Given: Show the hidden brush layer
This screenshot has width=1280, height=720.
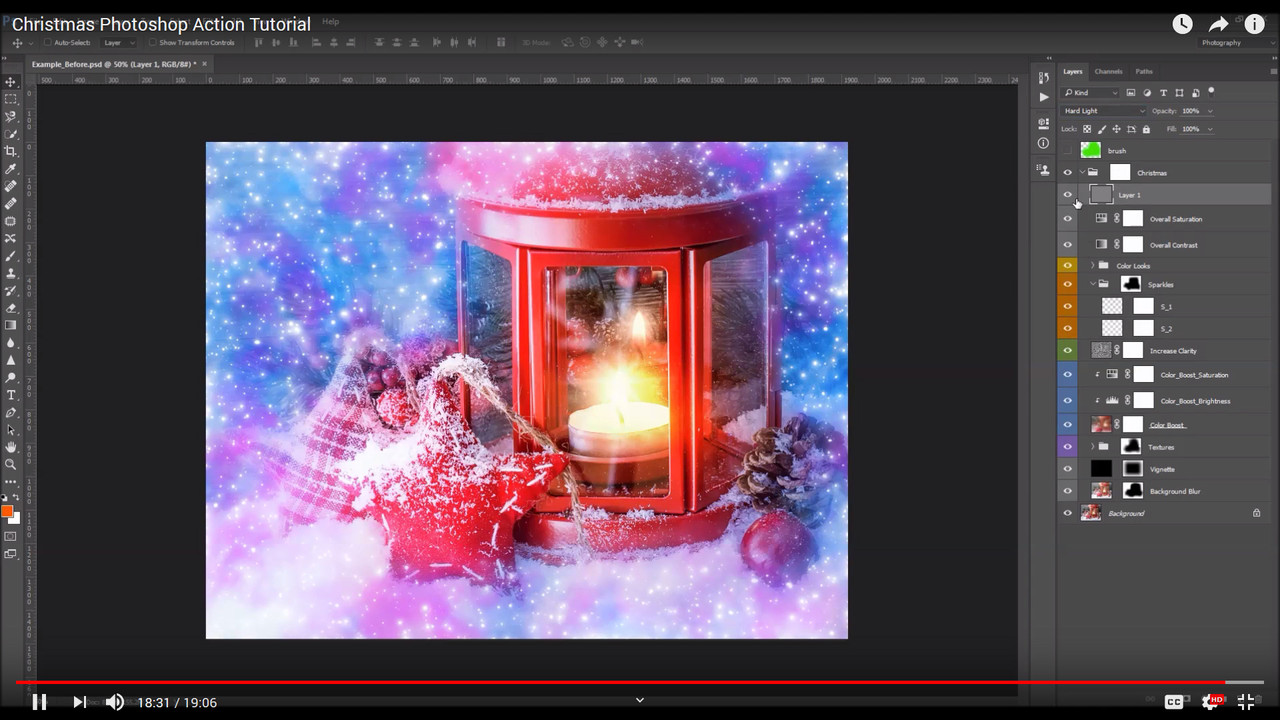Looking at the screenshot, I should (x=1067, y=151).
